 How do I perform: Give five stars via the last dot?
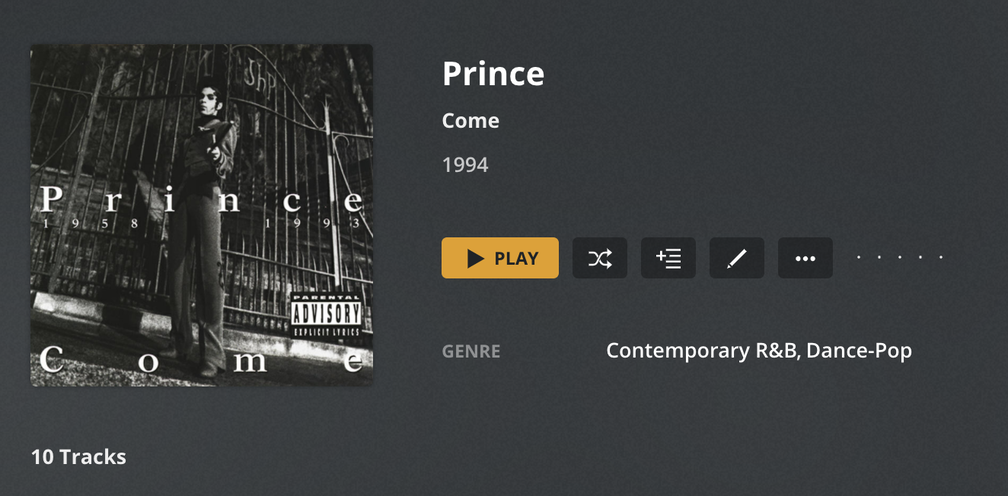point(941,258)
